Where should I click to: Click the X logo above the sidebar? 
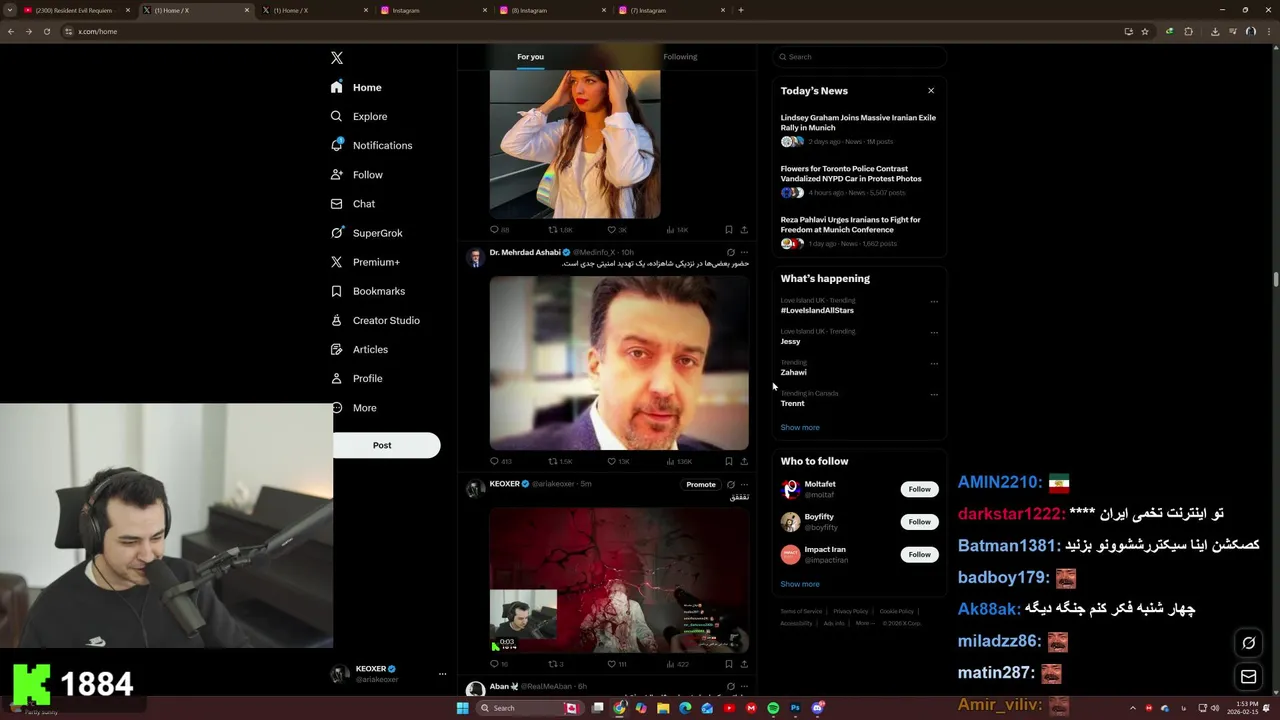point(337,58)
